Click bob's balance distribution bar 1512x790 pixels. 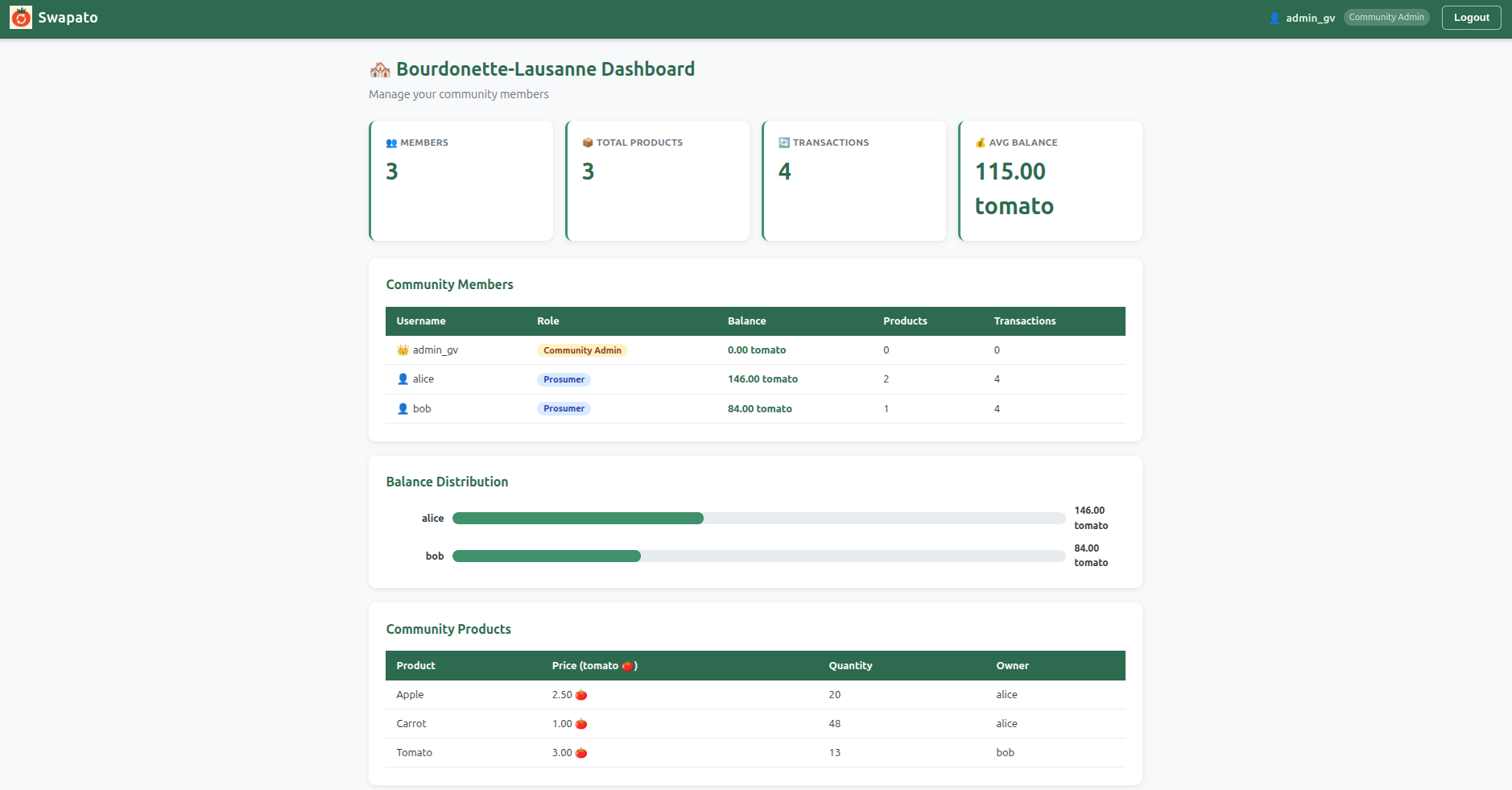(x=758, y=556)
